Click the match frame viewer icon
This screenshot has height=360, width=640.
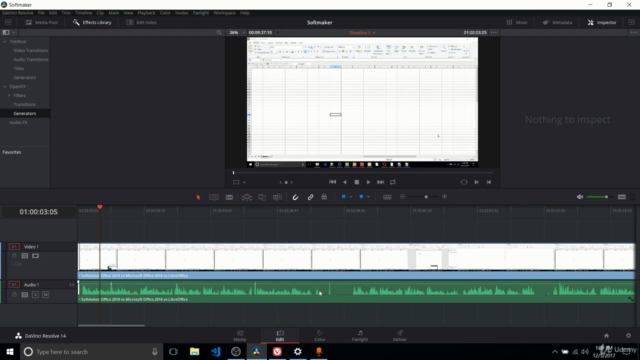(464, 182)
